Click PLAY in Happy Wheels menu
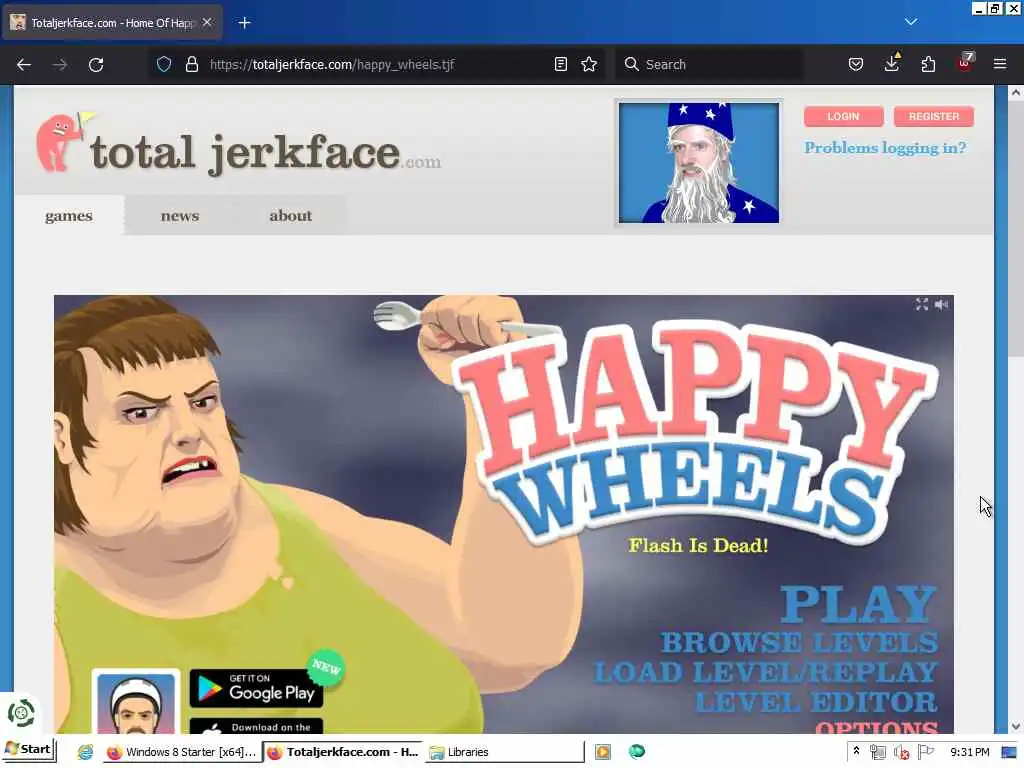Image resolution: width=1024 pixels, height=768 pixels. pos(859,604)
